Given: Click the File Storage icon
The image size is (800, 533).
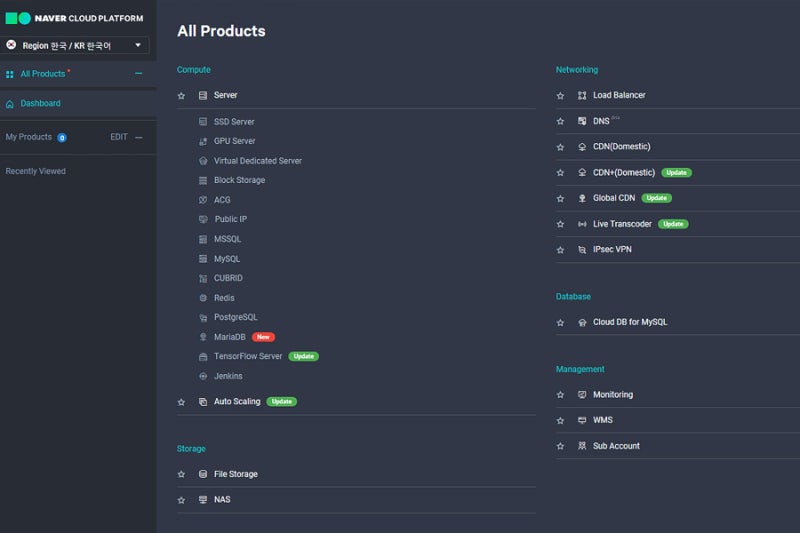Looking at the screenshot, I should pyautogui.click(x=203, y=474).
